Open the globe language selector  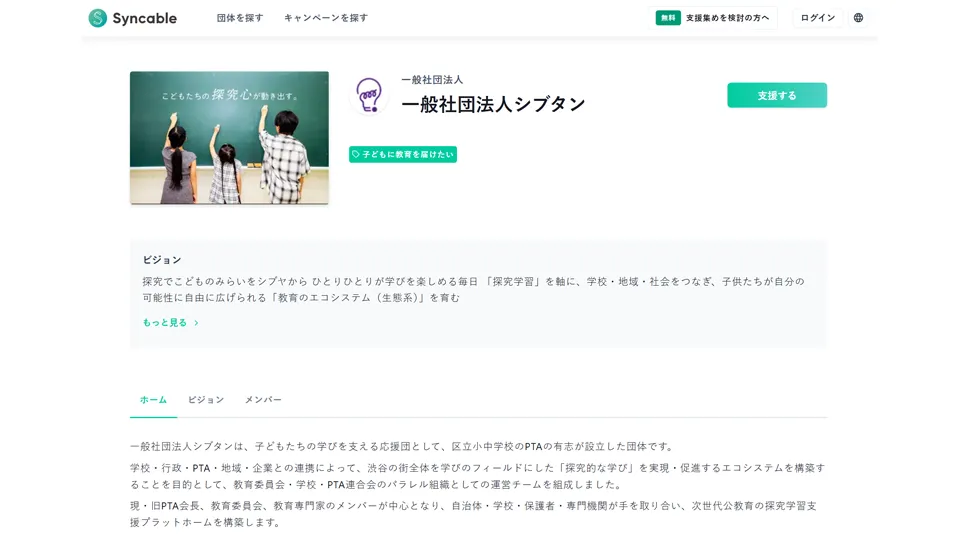pos(858,18)
